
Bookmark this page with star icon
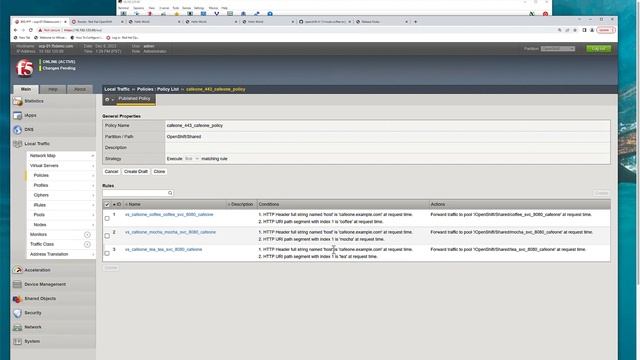(575, 30)
